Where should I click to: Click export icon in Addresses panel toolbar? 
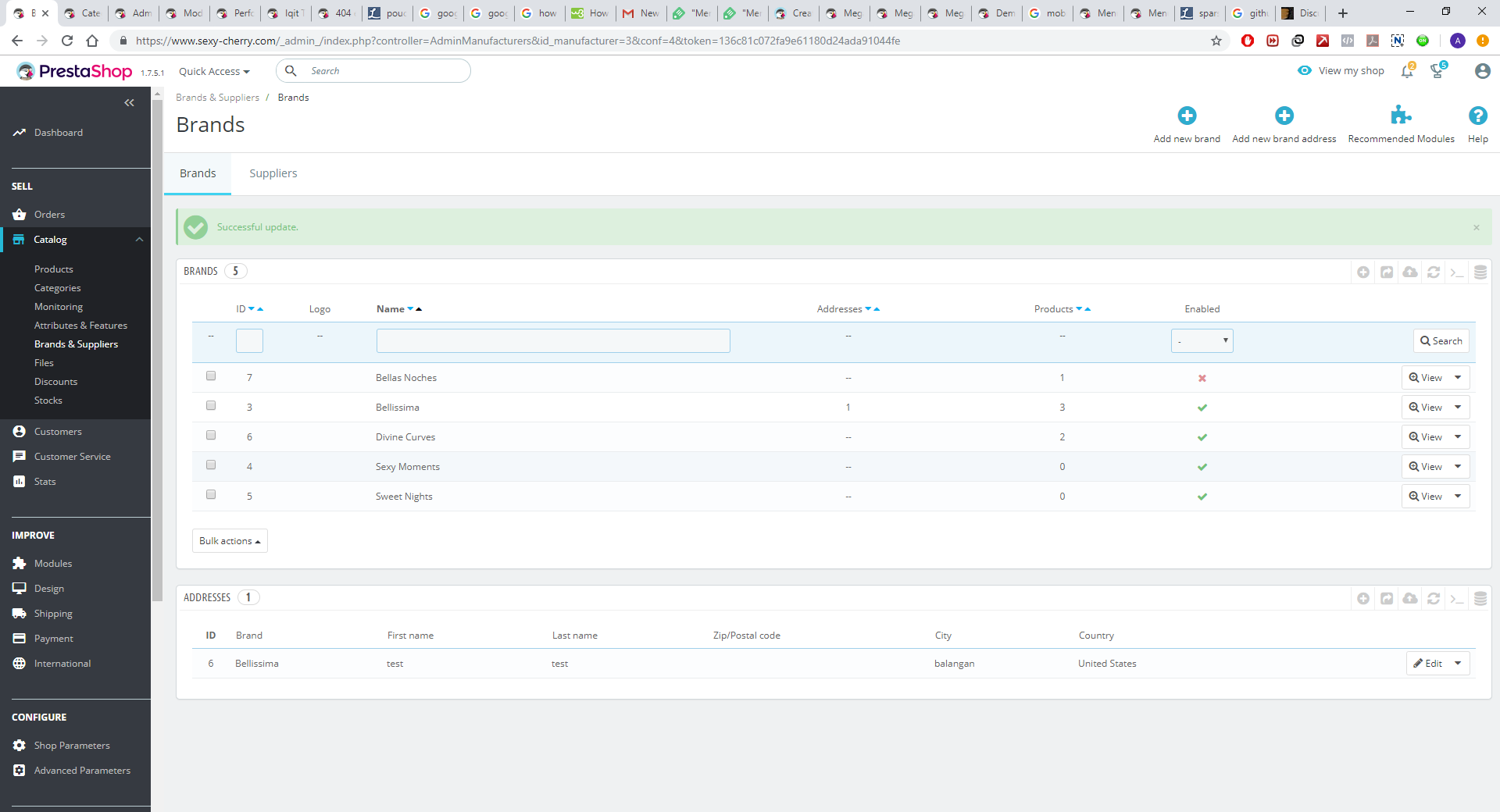1387,598
